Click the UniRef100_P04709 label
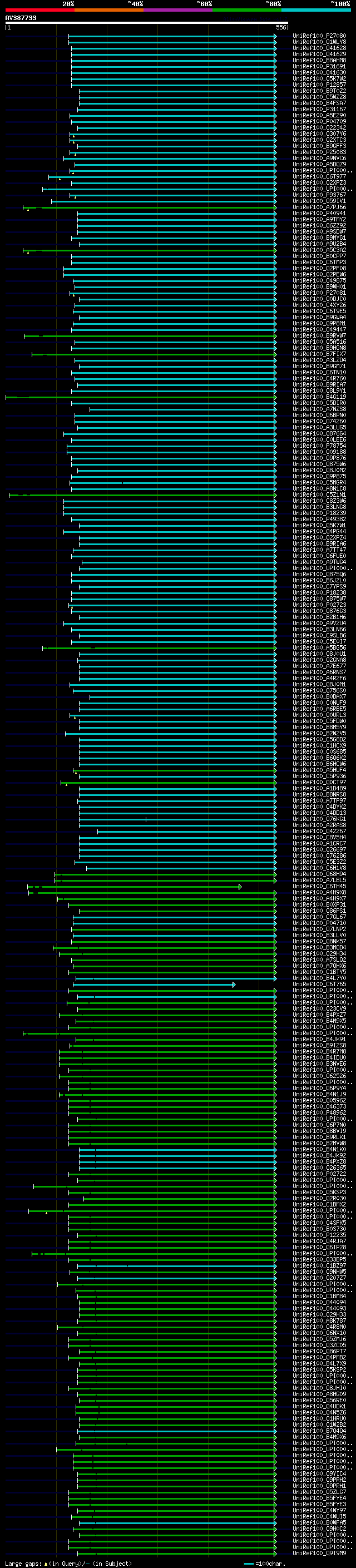Screen dimensions: 356x1568 (319, 121)
